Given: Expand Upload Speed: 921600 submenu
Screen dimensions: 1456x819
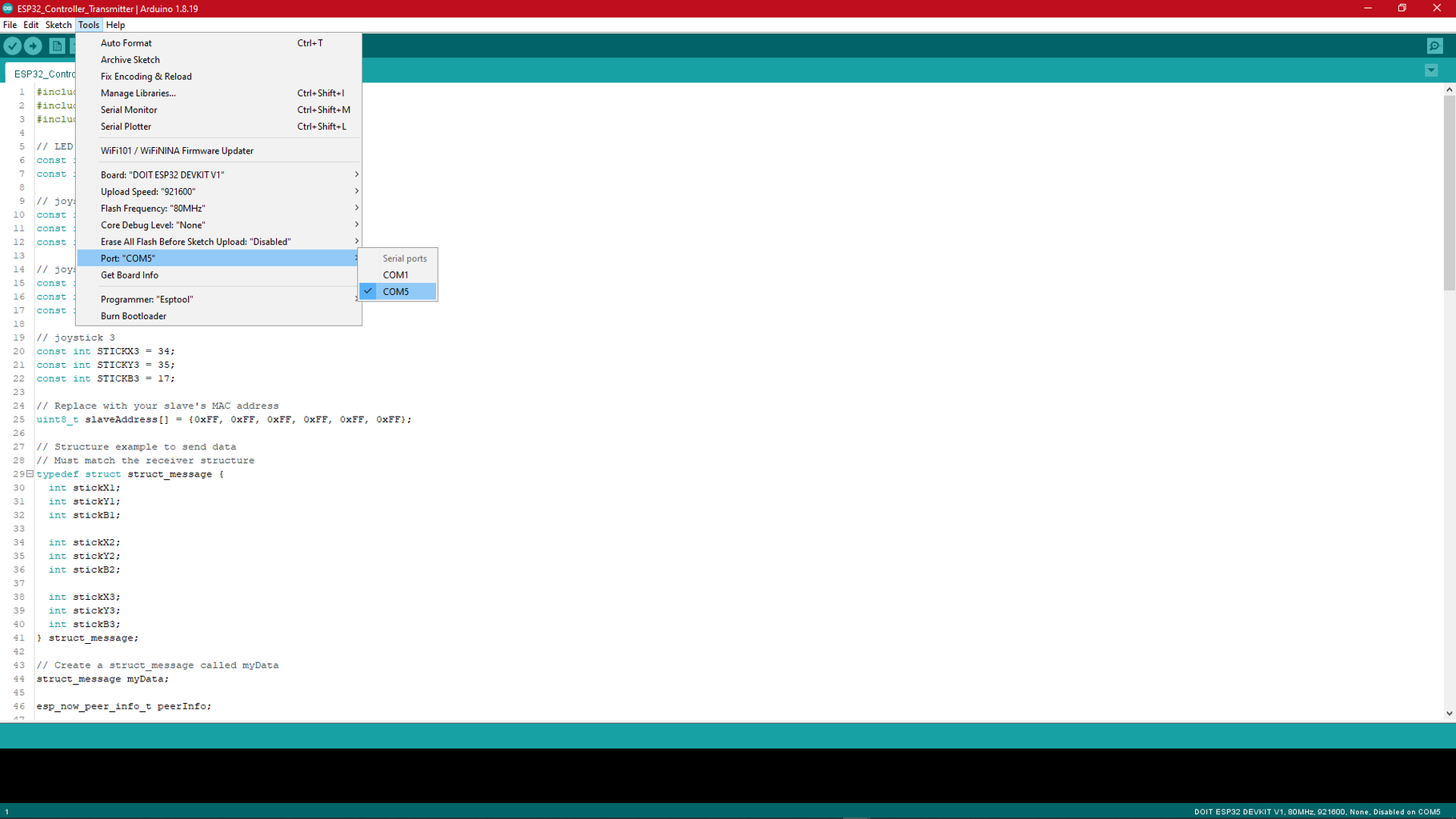Looking at the screenshot, I should (x=219, y=192).
